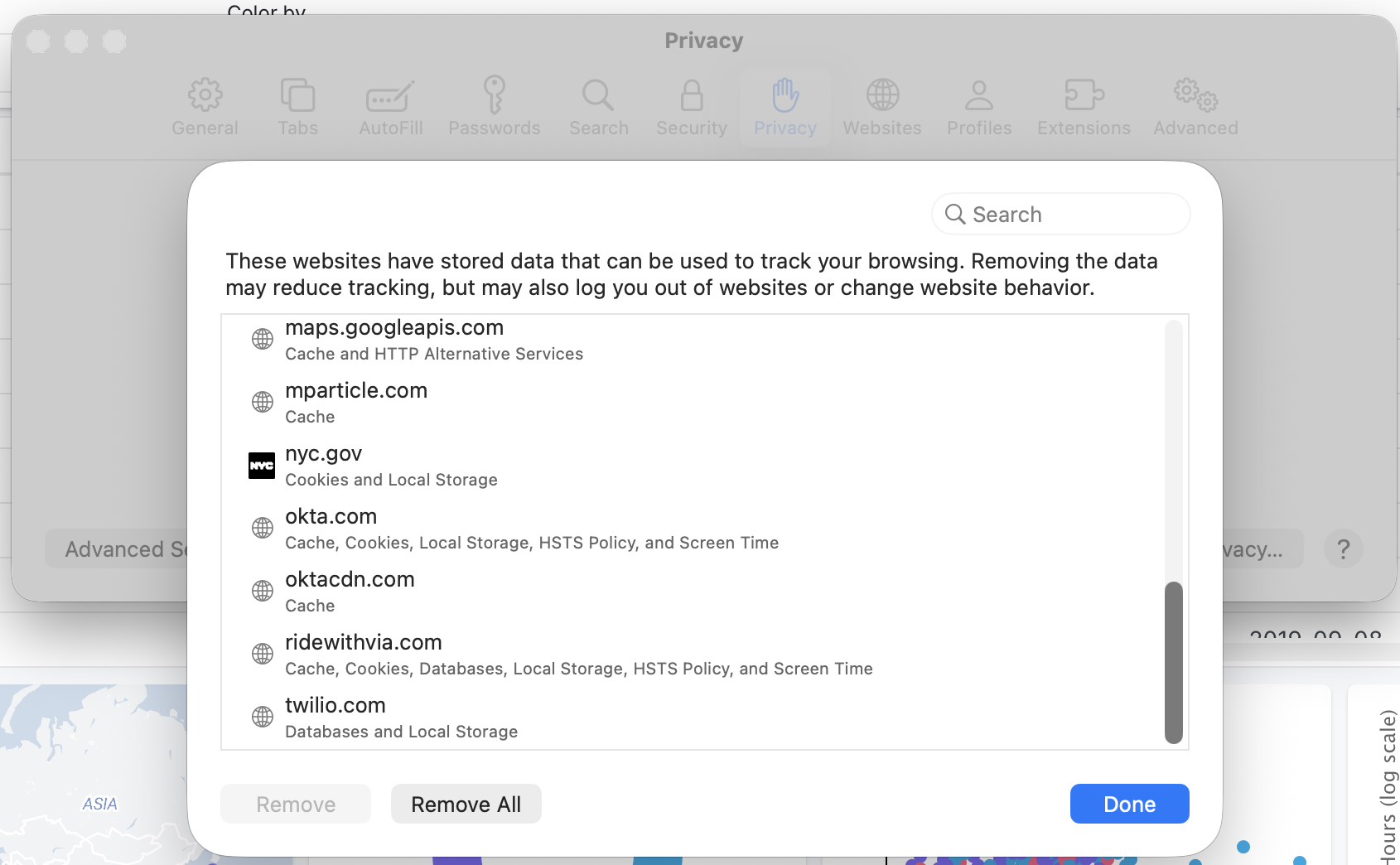The width and height of the screenshot is (1400, 865).
Task: Click the Remove All button
Action: [x=466, y=804]
